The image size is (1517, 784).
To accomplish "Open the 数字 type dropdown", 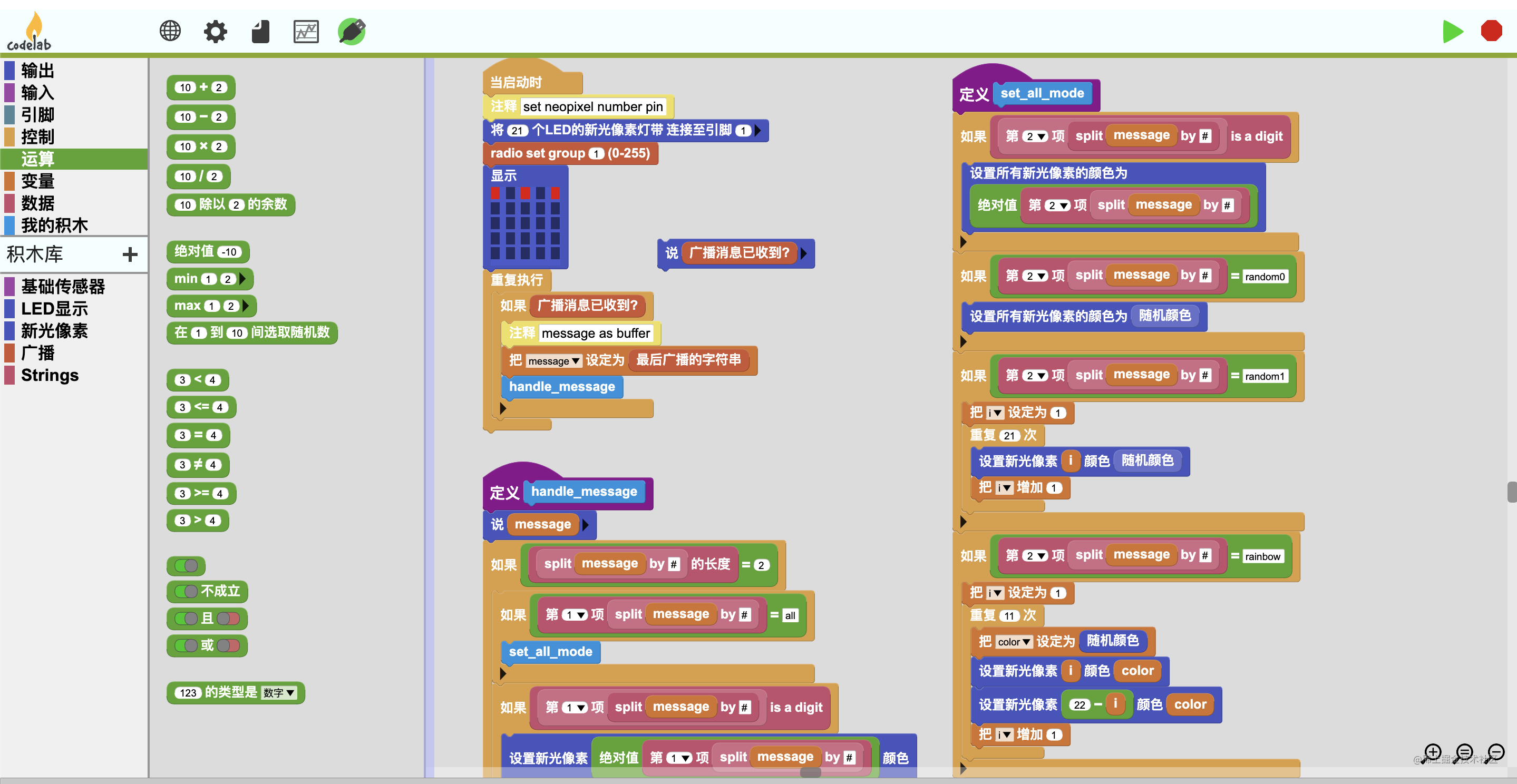I will pos(278,693).
